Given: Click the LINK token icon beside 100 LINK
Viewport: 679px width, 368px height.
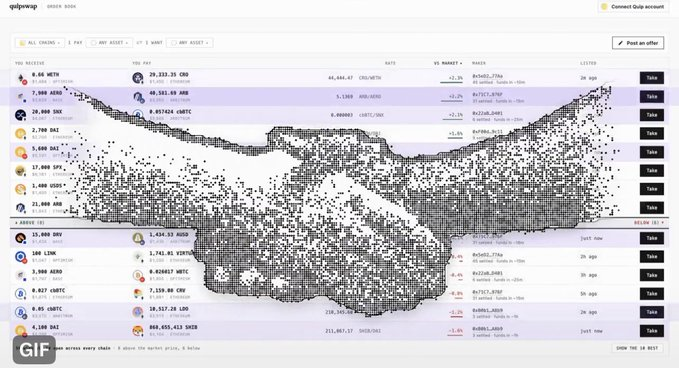Looking at the screenshot, I should (x=20, y=257).
